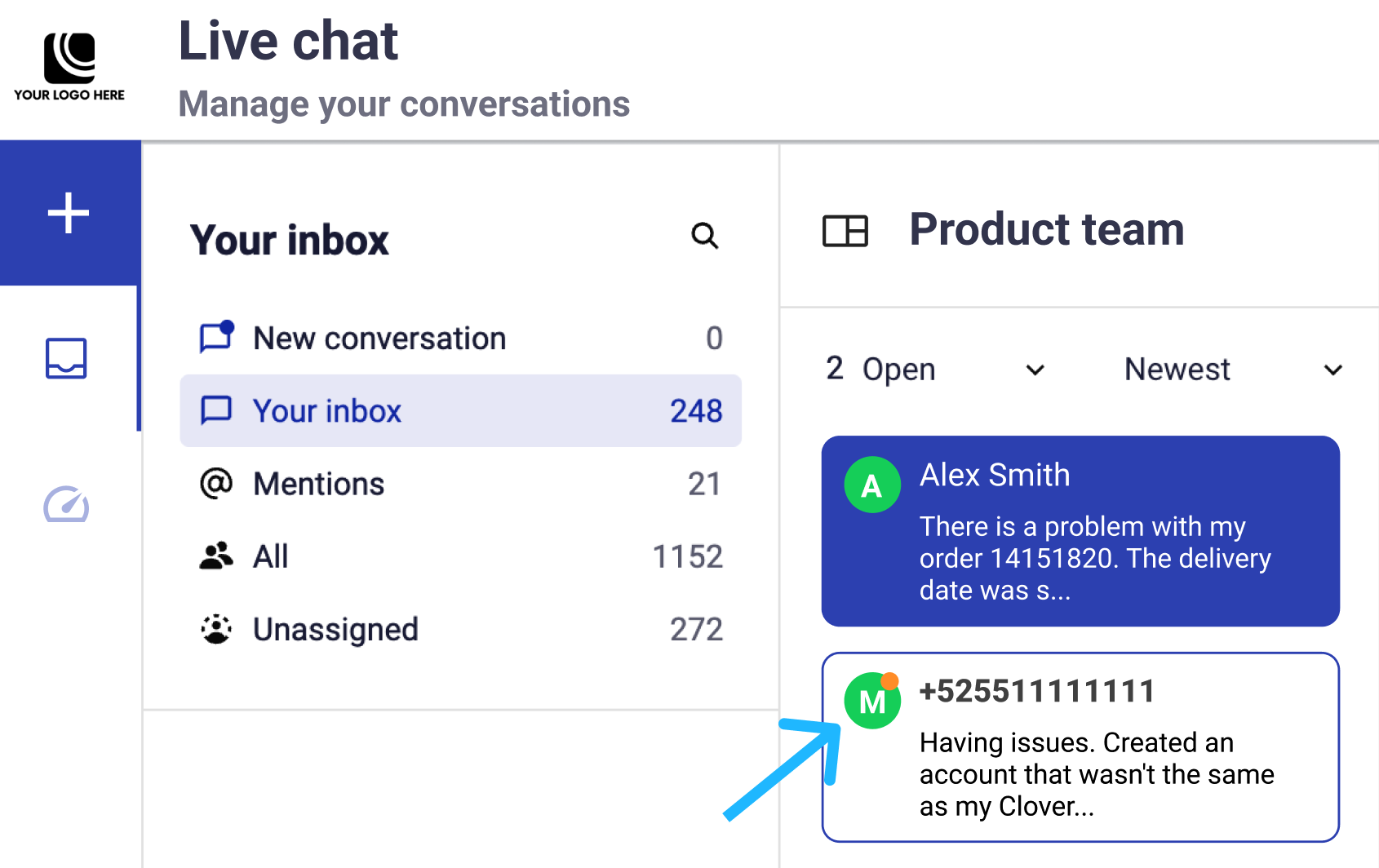The height and width of the screenshot is (868, 1379).
Task: Select Your inbox menu item
Action: pyautogui.click(x=461, y=410)
